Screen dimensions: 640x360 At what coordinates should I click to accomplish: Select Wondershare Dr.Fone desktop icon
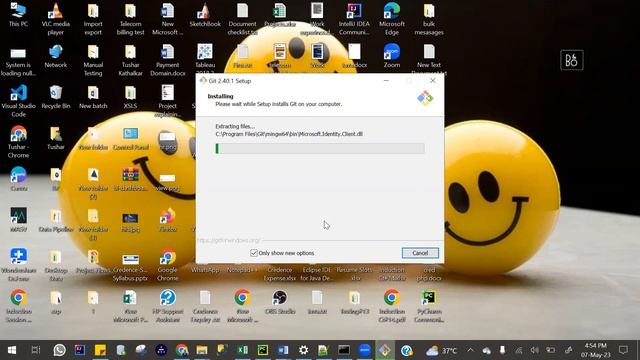18,266
